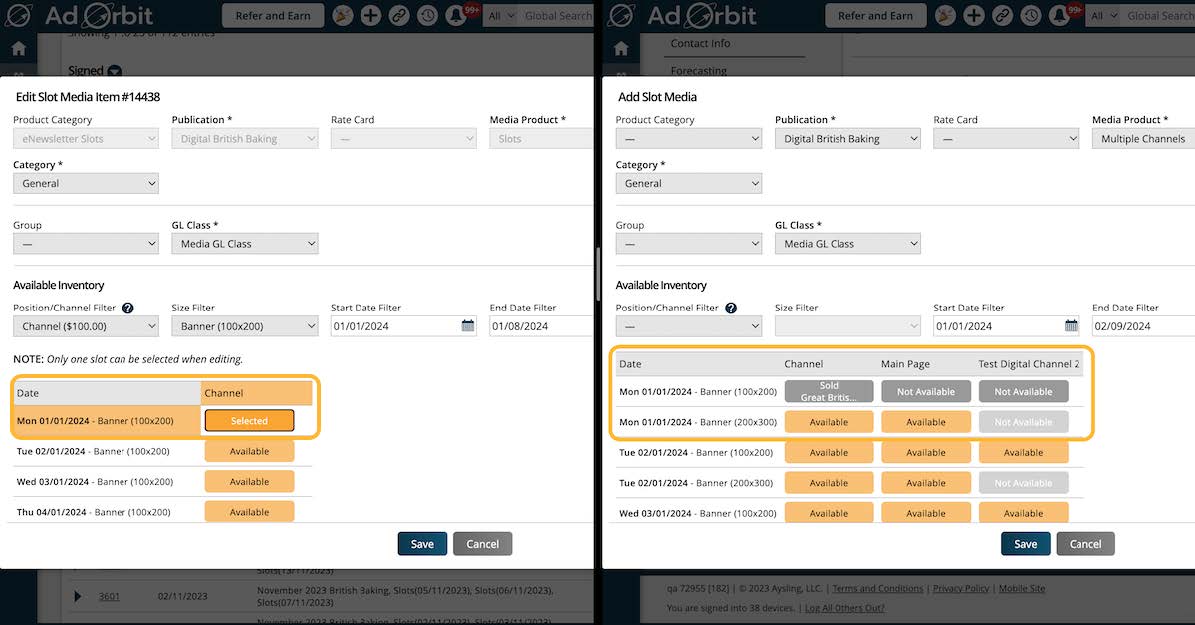Open the chain-link icon in the left window header
The image size is (1195, 625).
point(399,15)
